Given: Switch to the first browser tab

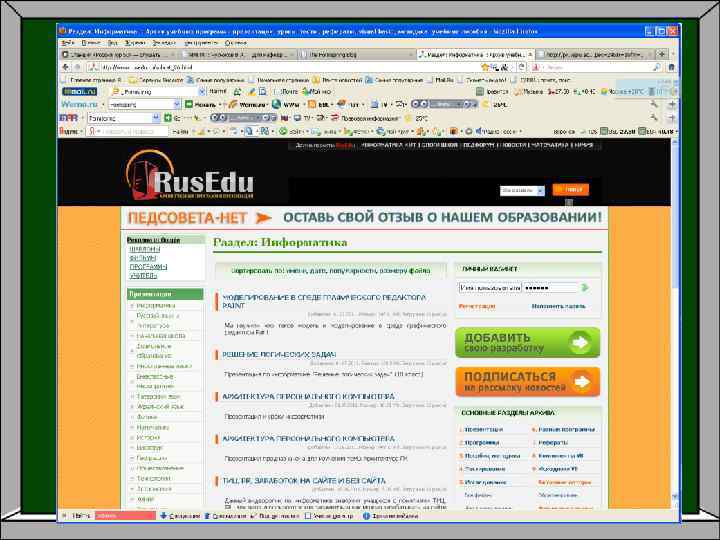Looking at the screenshot, I should (118, 54).
